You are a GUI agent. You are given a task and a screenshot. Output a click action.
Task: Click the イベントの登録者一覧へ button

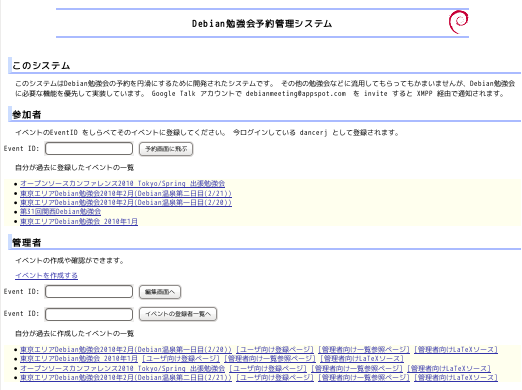click(178, 314)
